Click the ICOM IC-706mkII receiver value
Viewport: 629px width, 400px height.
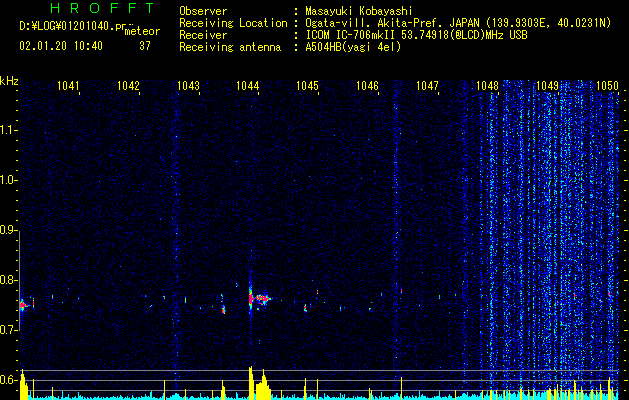tap(416, 35)
